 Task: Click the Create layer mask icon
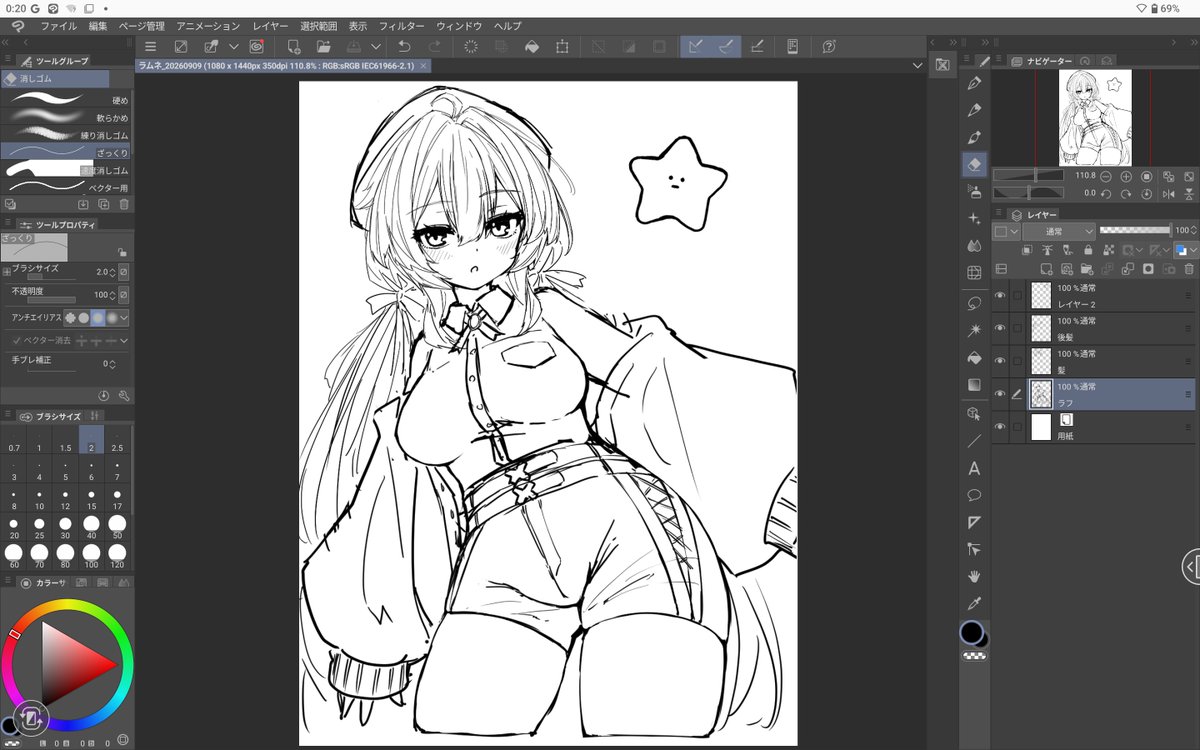coord(1148,269)
